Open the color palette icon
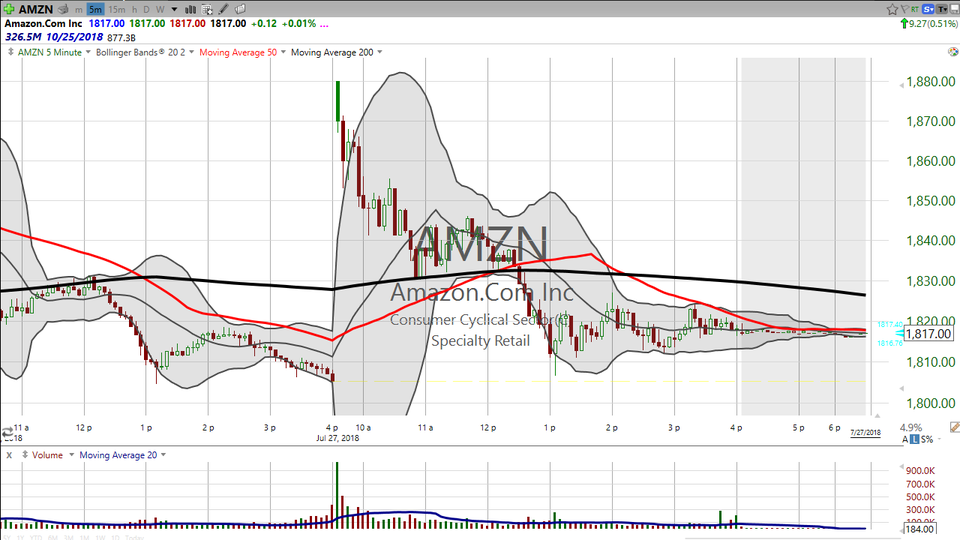960x540 pixels. (x=240, y=9)
